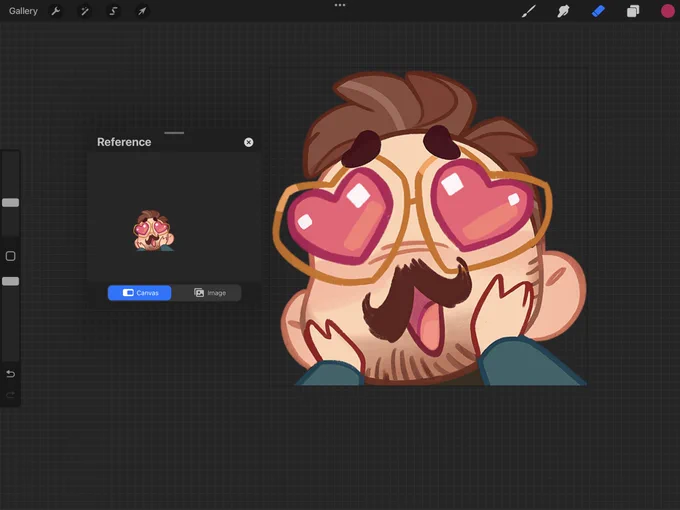Click the brush opacity slider handle

(x=10, y=281)
